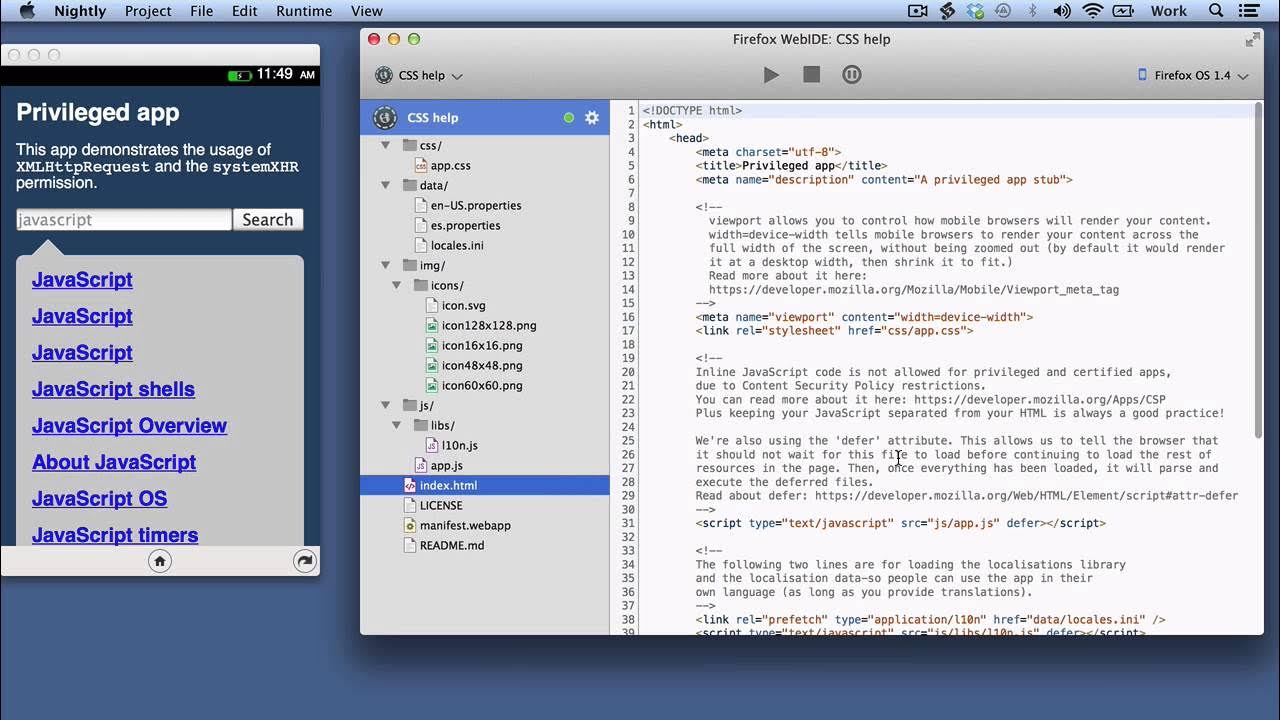This screenshot has width=1280, height=720.
Task: Open the Edit menu
Action: (244, 11)
